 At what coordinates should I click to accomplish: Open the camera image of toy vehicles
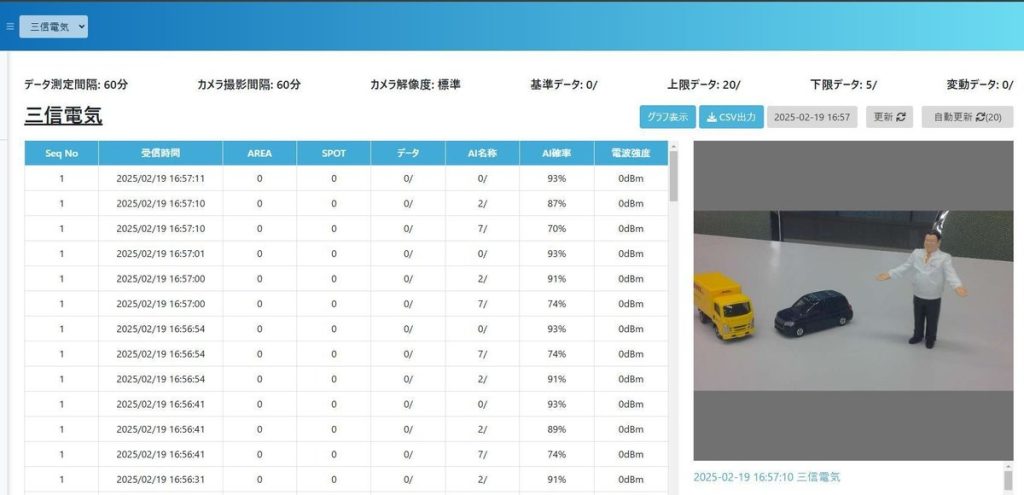point(853,300)
